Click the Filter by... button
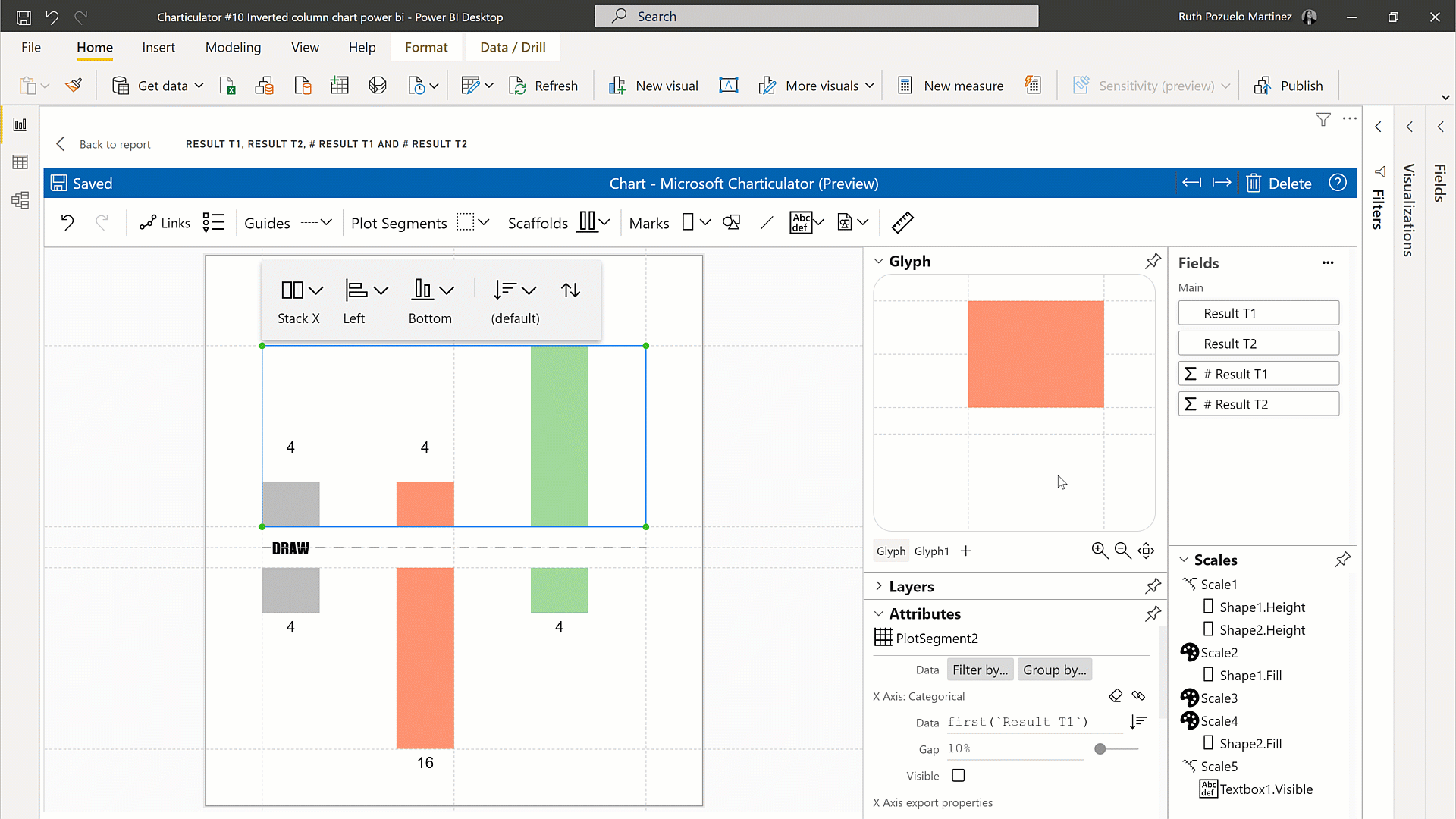 point(981,670)
